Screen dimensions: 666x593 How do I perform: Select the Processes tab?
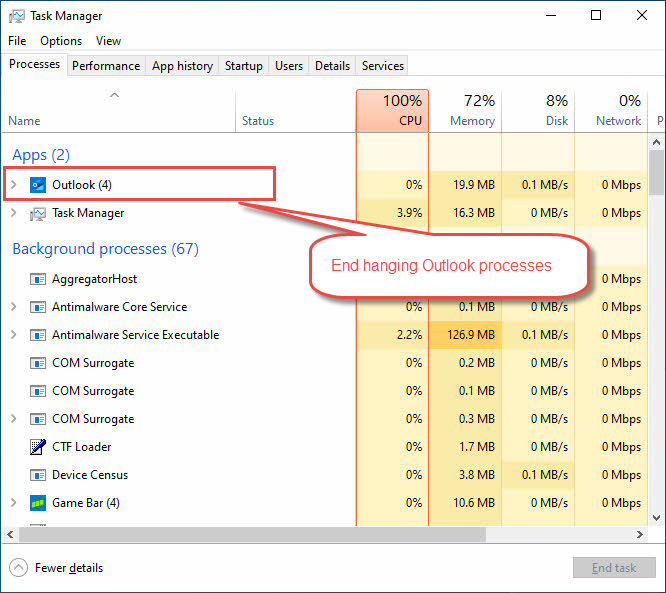point(34,64)
